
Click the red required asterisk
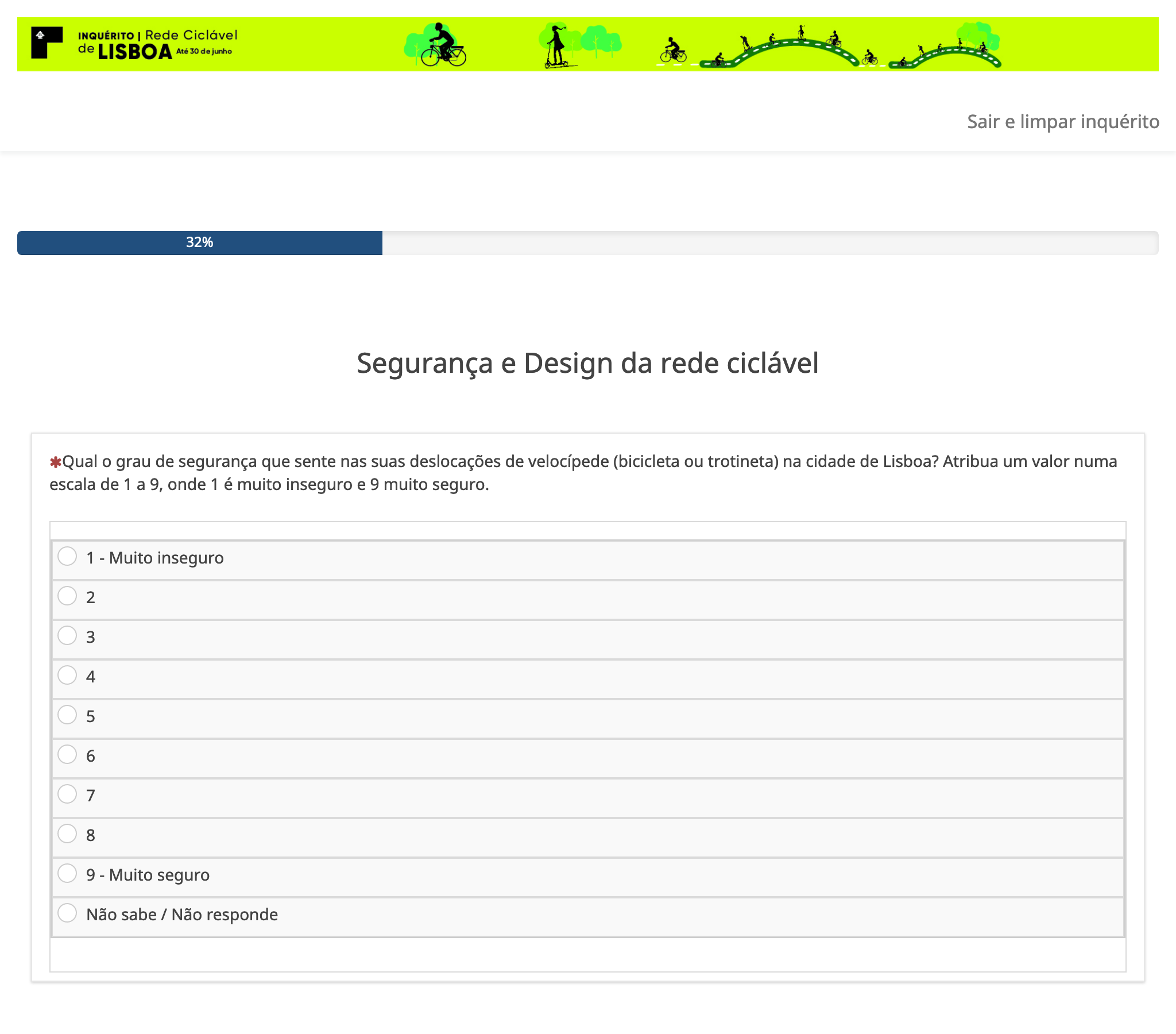pyautogui.click(x=55, y=462)
